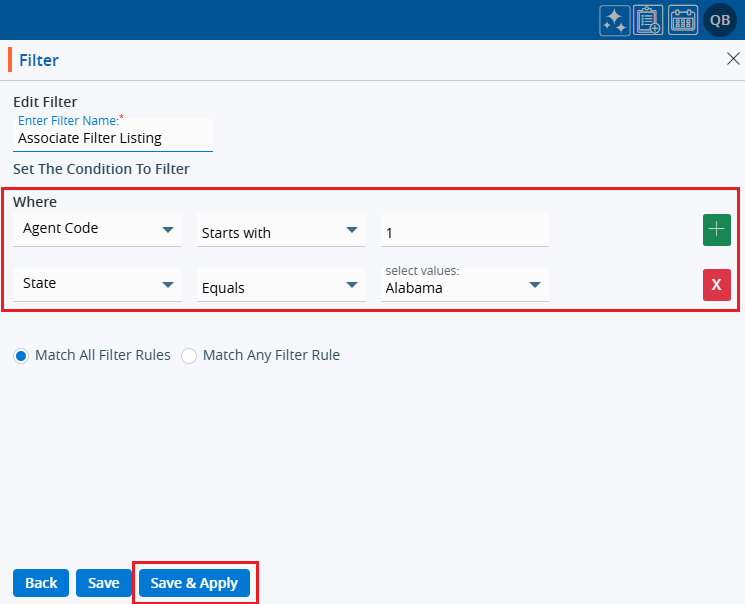Remove the State condition with red X
Image resolution: width=745 pixels, height=604 pixels.
[x=716, y=285]
